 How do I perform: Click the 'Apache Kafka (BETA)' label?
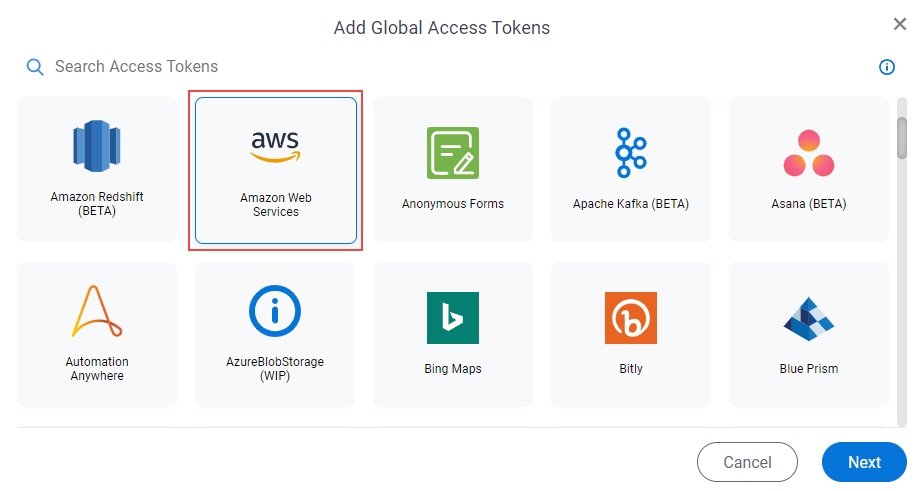(630, 204)
